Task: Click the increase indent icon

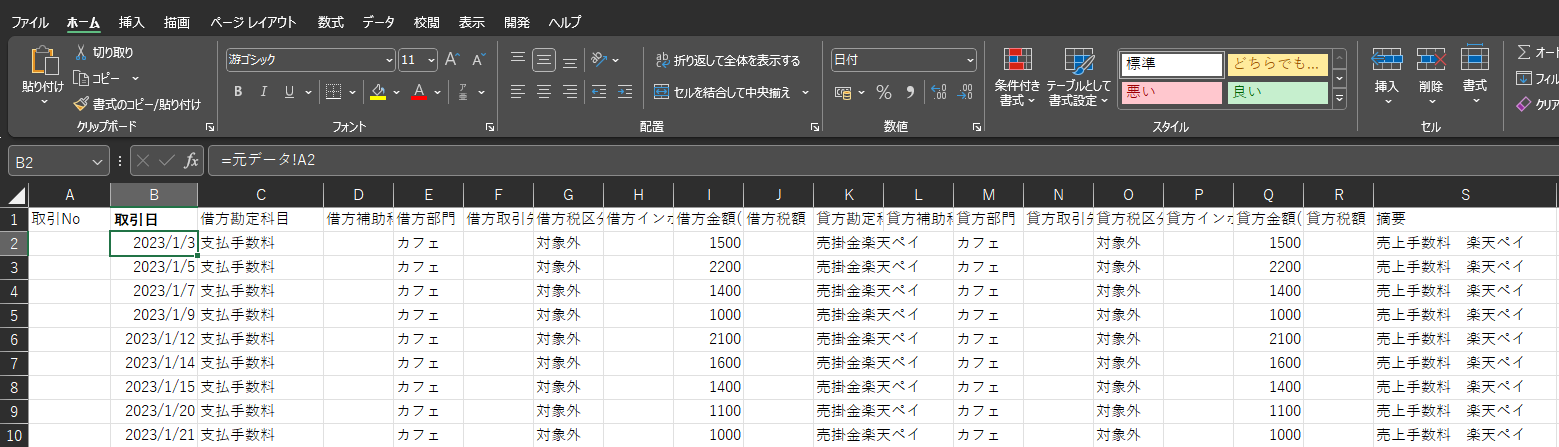Action: 626,92
